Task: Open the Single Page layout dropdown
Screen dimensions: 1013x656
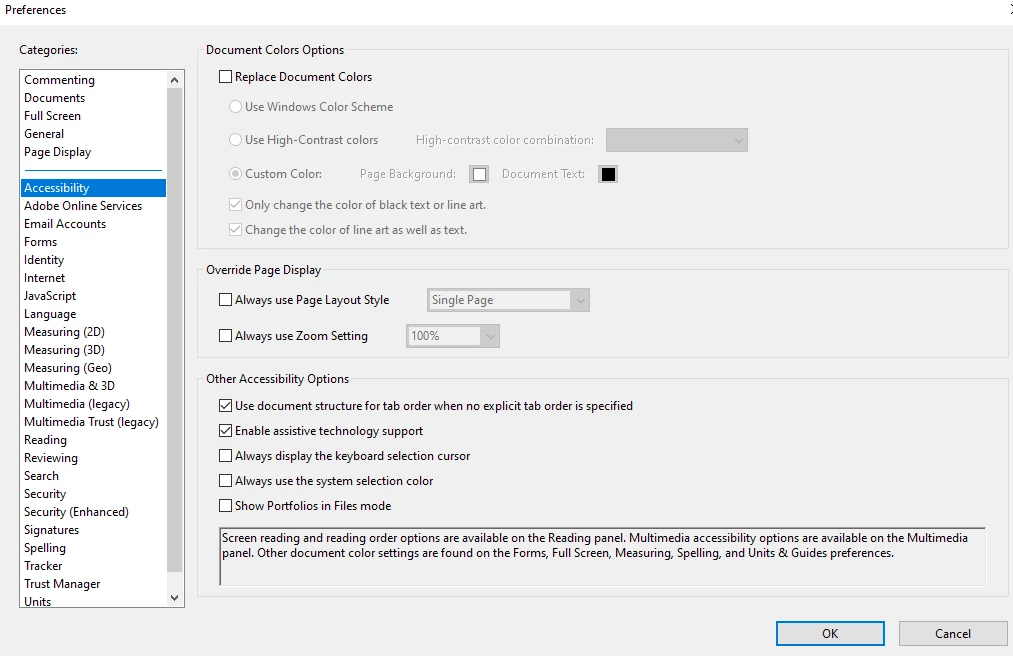Action: (508, 300)
